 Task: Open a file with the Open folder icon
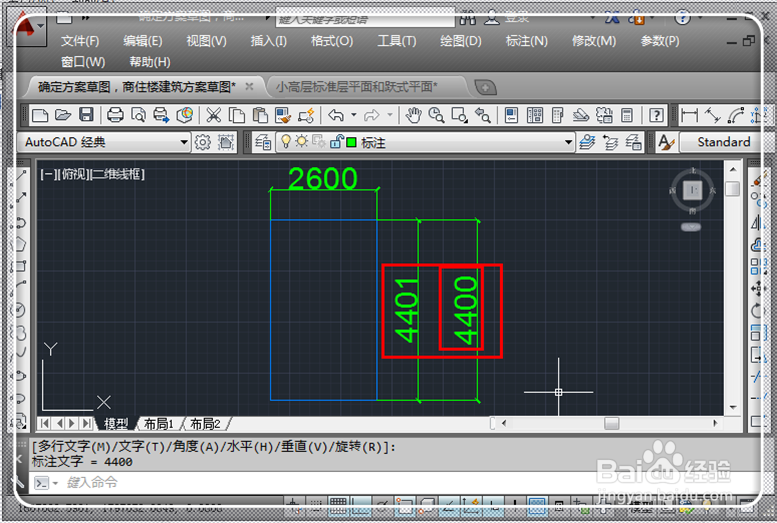click(63, 116)
